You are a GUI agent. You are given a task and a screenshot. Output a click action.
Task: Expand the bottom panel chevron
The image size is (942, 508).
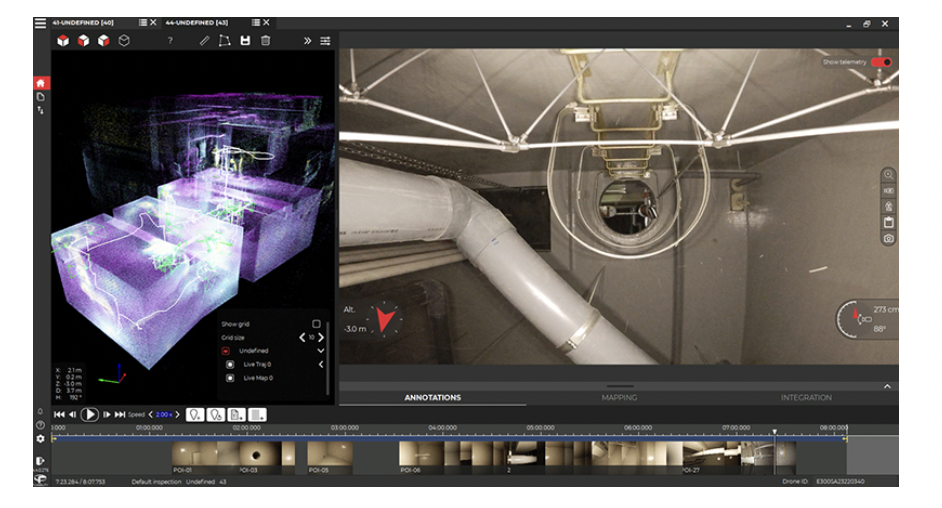pyautogui.click(x=887, y=386)
